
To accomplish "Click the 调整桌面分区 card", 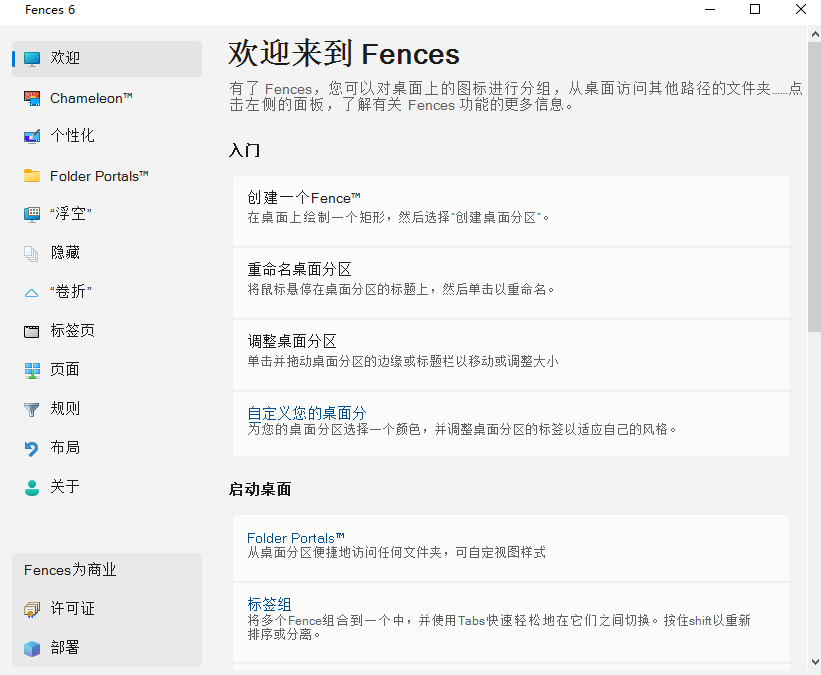I will tap(511, 355).
